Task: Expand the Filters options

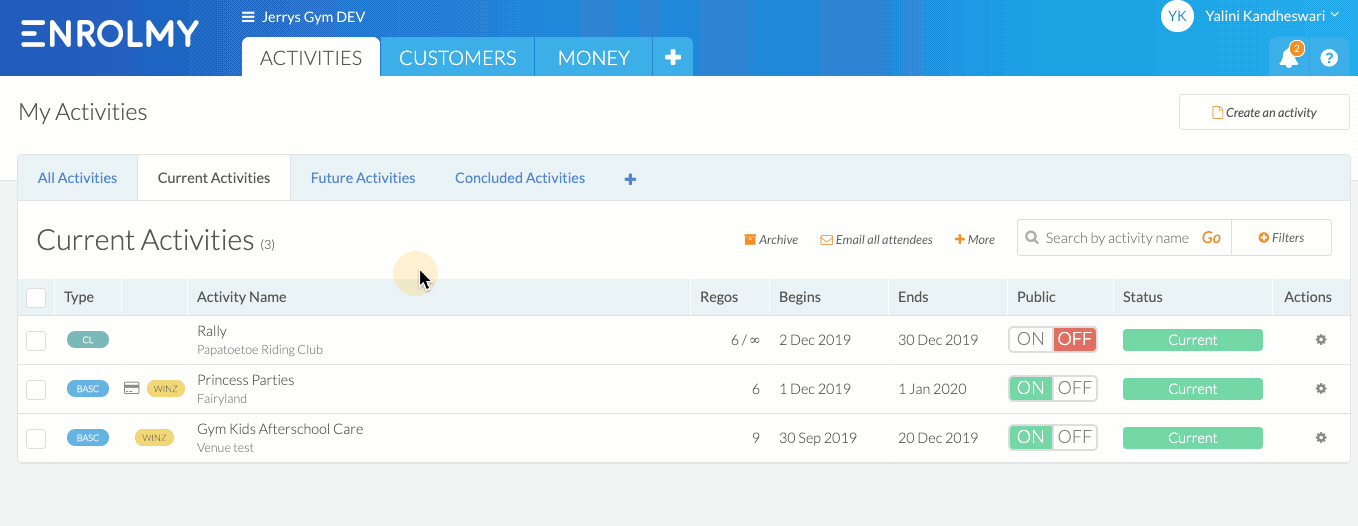Action: [1282, 238]
